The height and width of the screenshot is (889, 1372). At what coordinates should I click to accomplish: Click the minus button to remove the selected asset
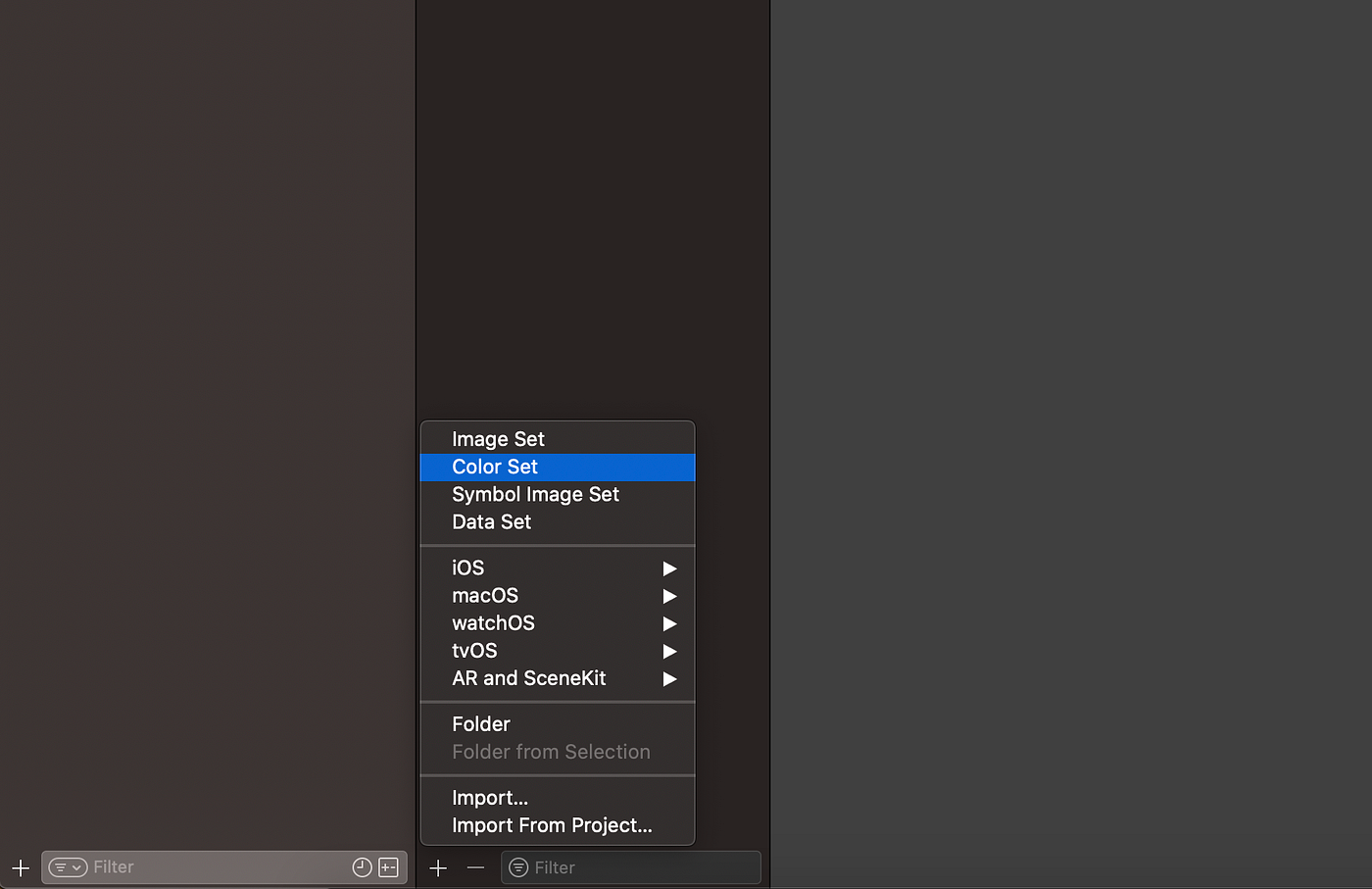coord(475,867)
